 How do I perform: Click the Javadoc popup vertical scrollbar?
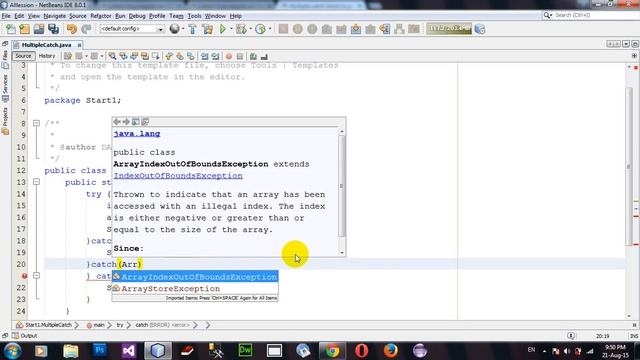coord(342,186)
